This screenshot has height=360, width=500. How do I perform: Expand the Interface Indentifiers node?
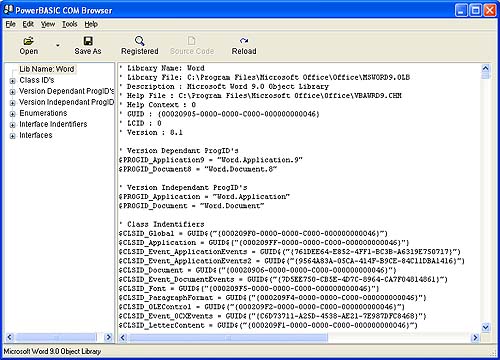coord(12,125)
